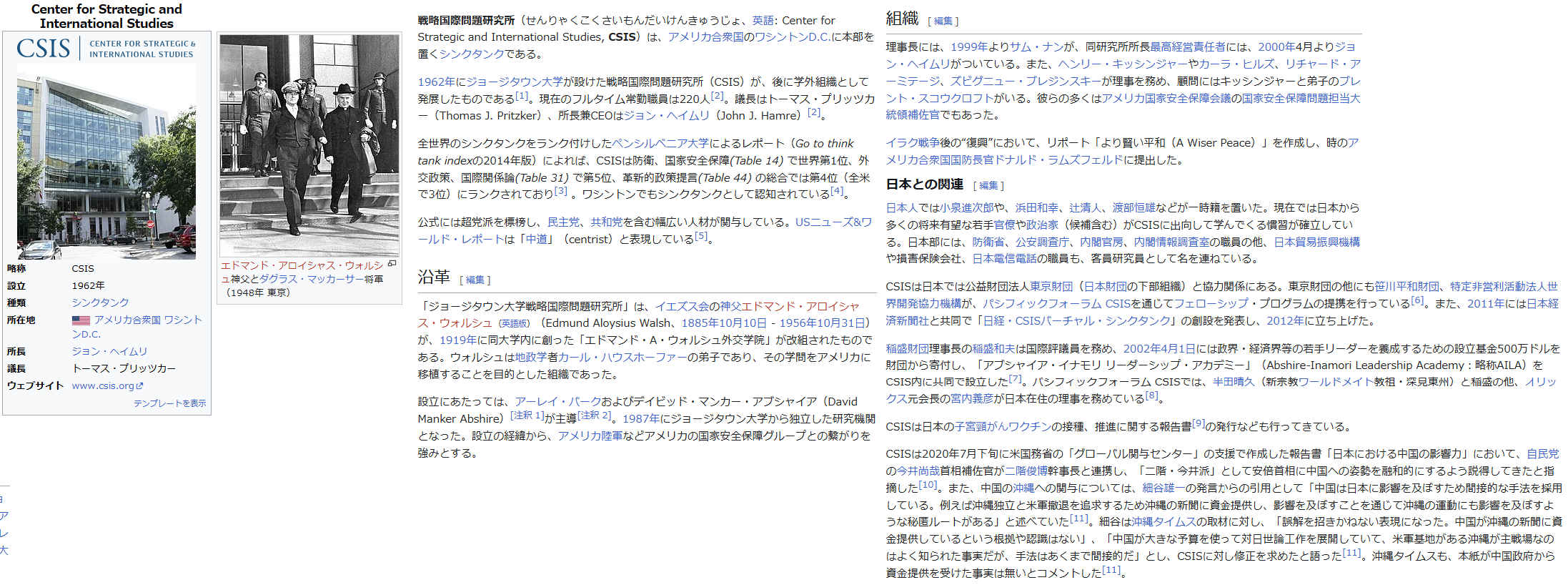Image resolution: width=1568 pixels, height=585 pixels.
Task: Open the ドナルド・ラムズフェルド link
Action: pos(1058,160)
